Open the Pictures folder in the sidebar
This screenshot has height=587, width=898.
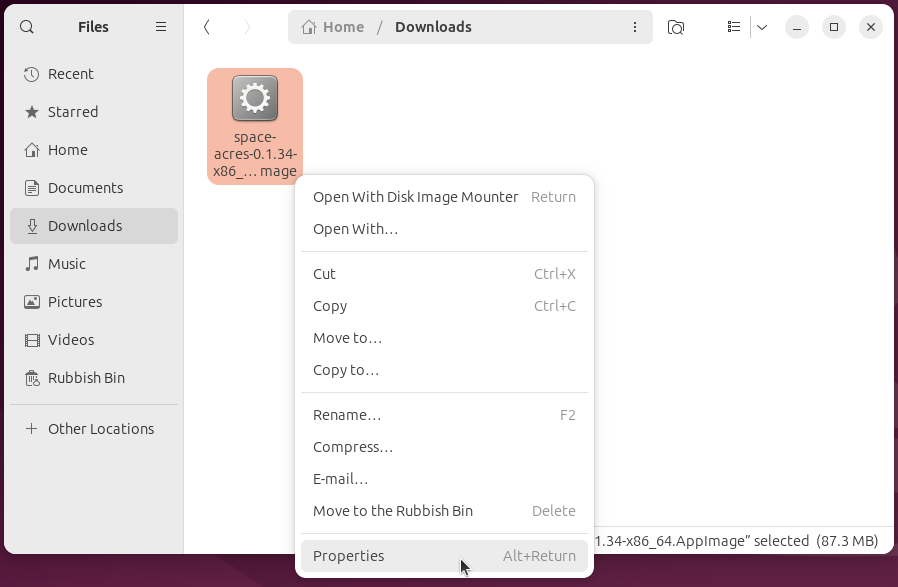76,302
